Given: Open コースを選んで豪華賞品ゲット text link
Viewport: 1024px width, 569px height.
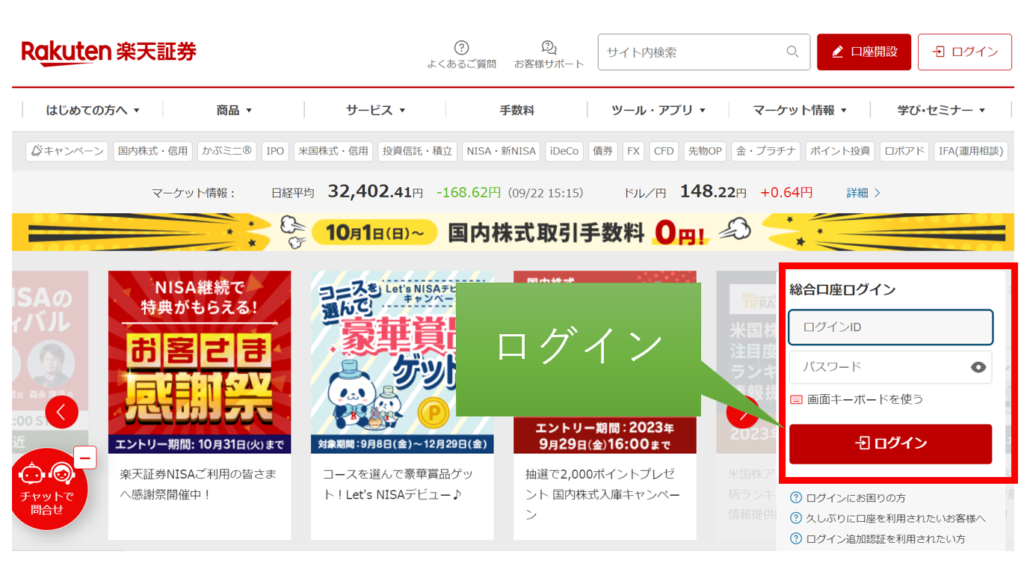Looking at the screenshot, I should click(x=398, y=484).
